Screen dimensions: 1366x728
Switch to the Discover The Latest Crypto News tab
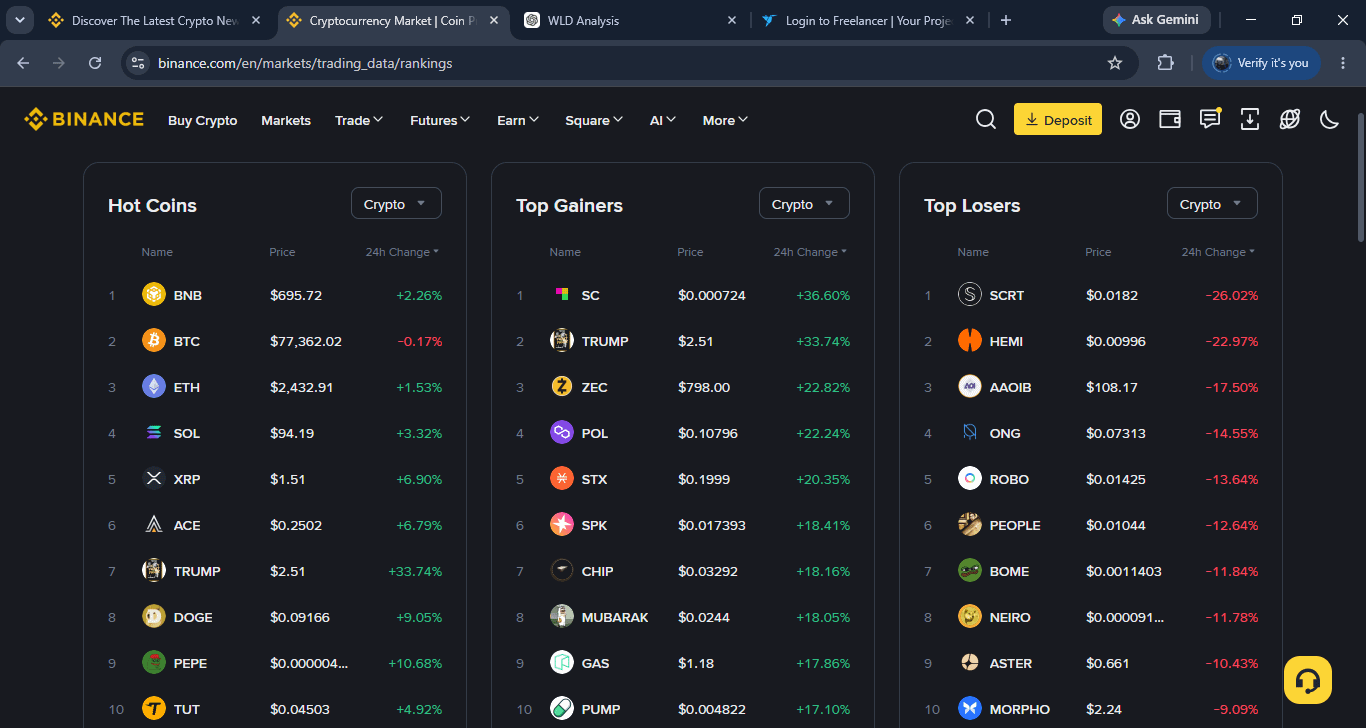coord(156,20)
